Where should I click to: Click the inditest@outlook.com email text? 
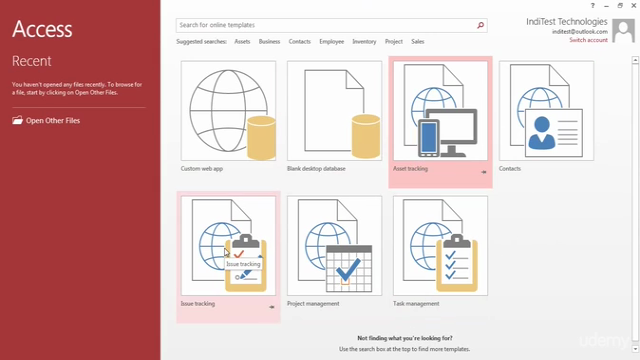(580, 31)
